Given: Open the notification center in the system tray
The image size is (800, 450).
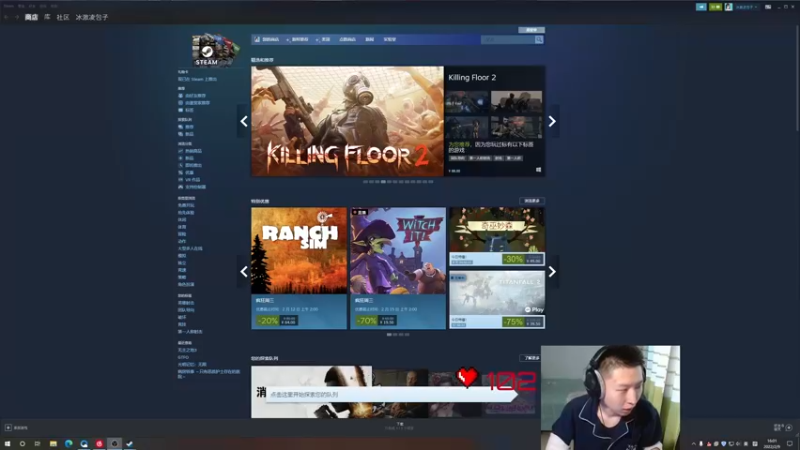Looking at the screenshot, I should 790,444.
